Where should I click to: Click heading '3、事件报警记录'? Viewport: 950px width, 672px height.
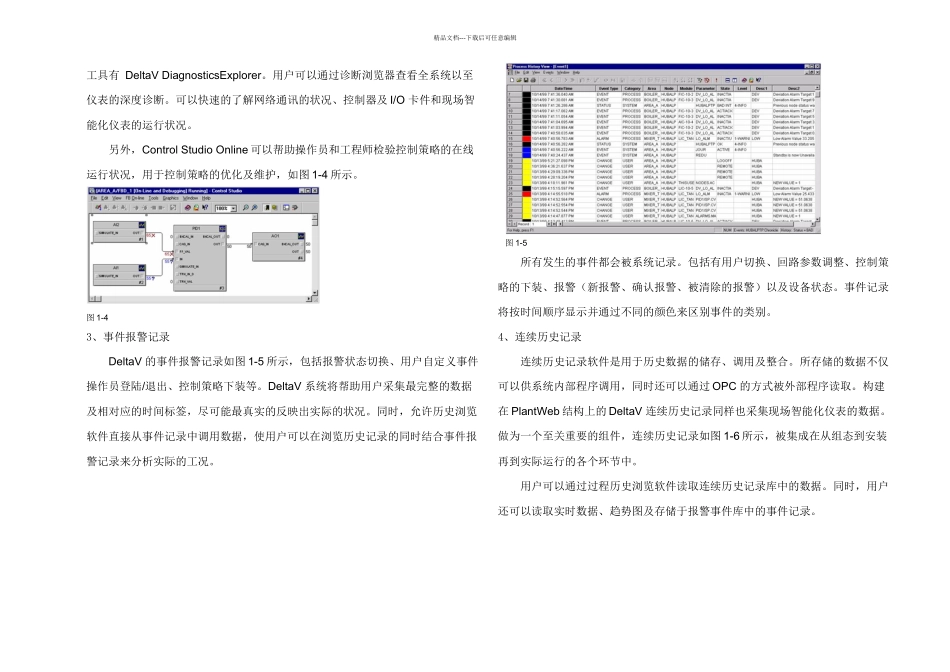(128, 337)
